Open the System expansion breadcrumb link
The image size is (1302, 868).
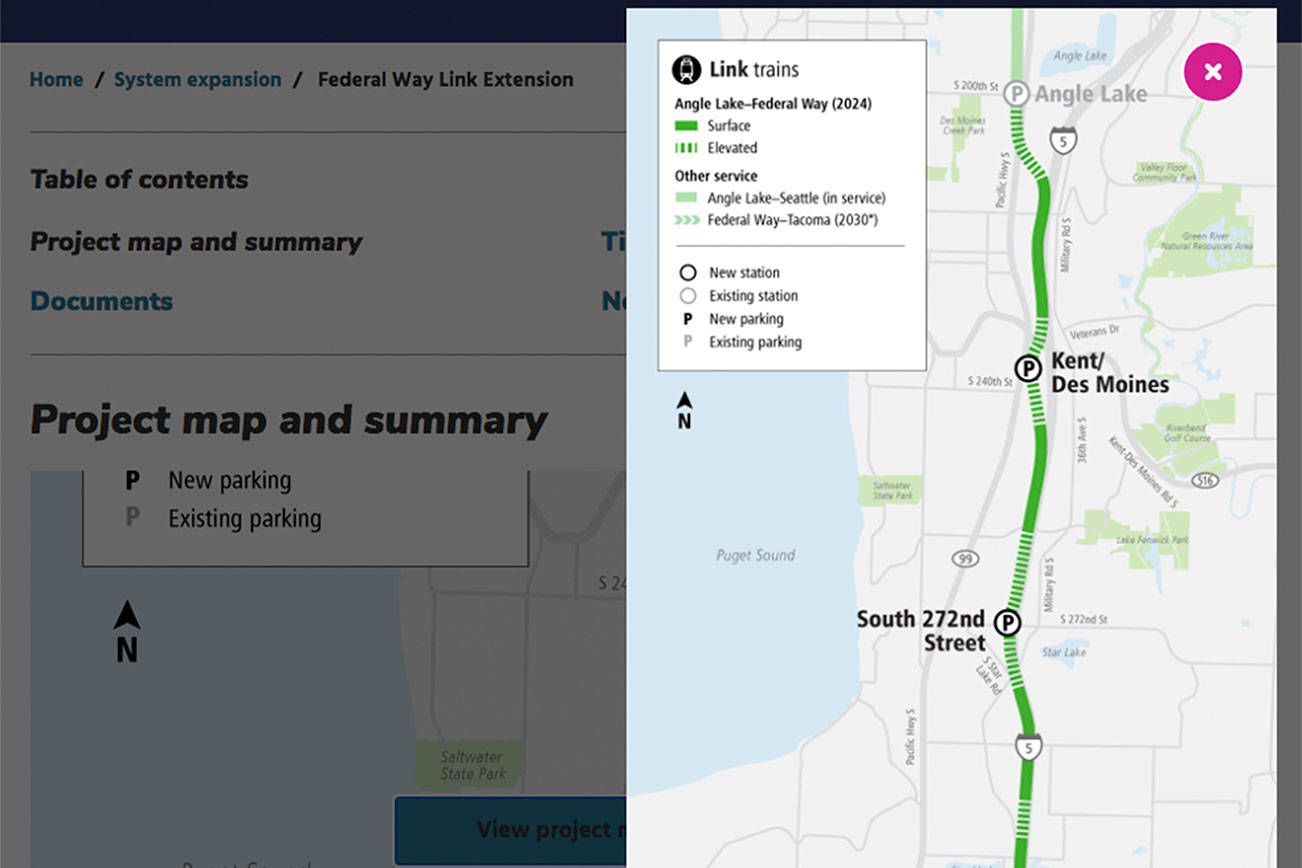click(x=197, y=79)
